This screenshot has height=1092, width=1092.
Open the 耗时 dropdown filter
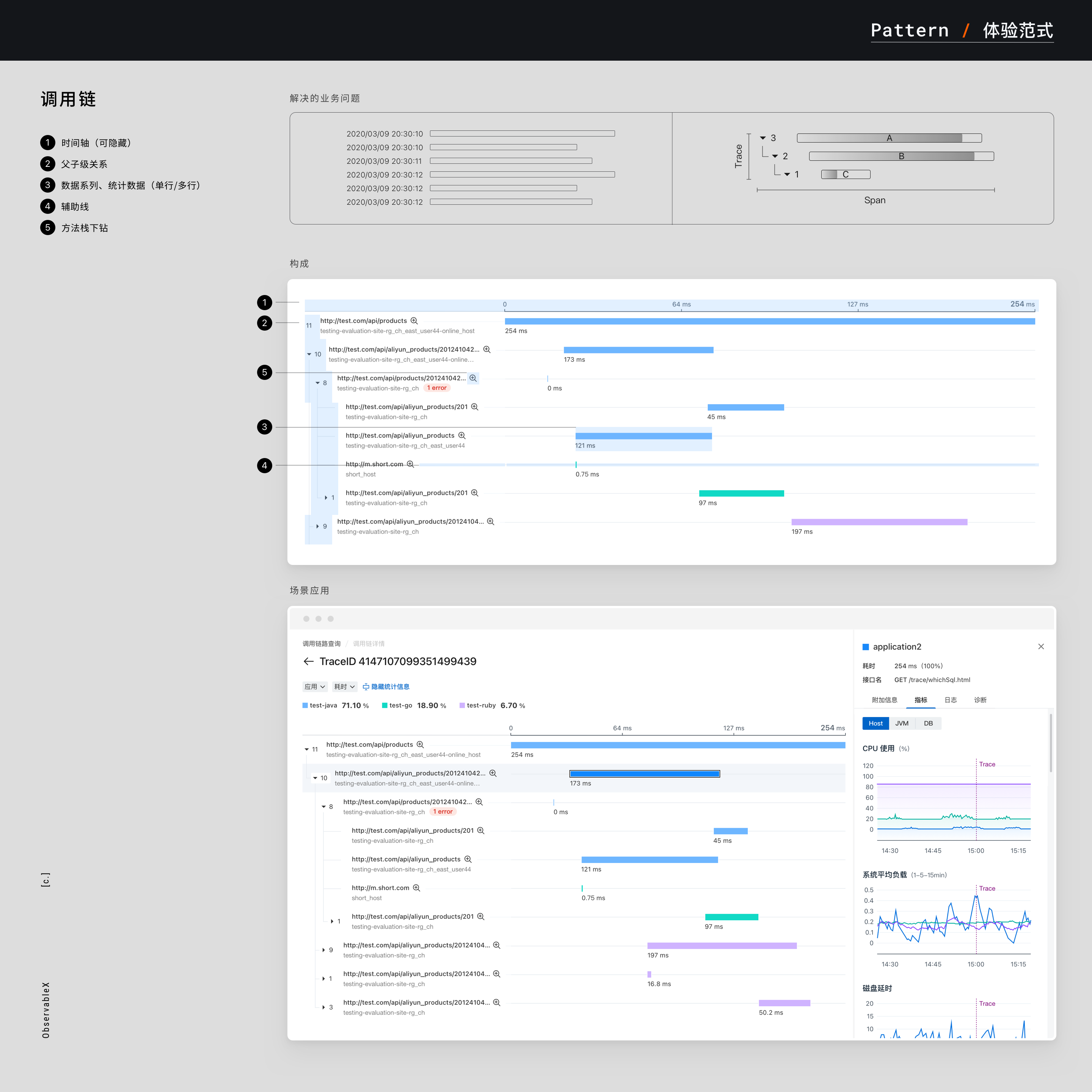(x=344, y=687)
